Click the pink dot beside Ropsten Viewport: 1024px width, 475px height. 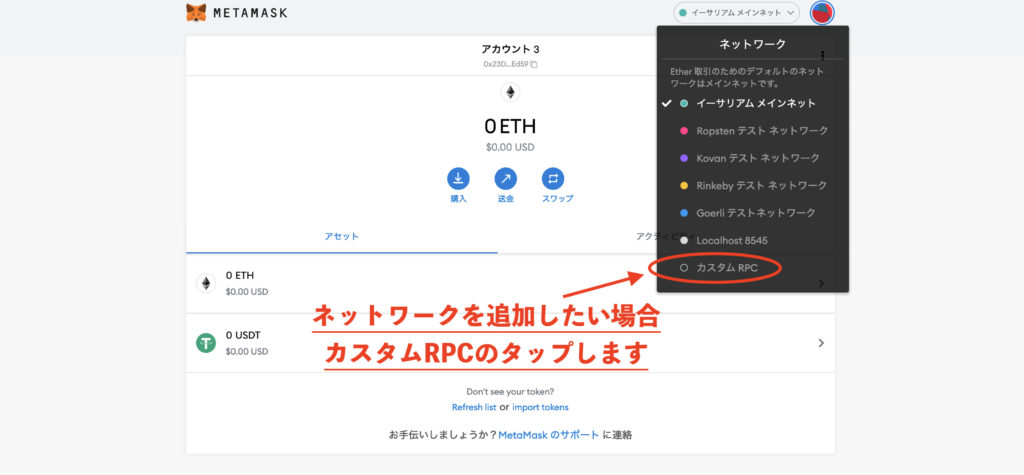[684, 131]
